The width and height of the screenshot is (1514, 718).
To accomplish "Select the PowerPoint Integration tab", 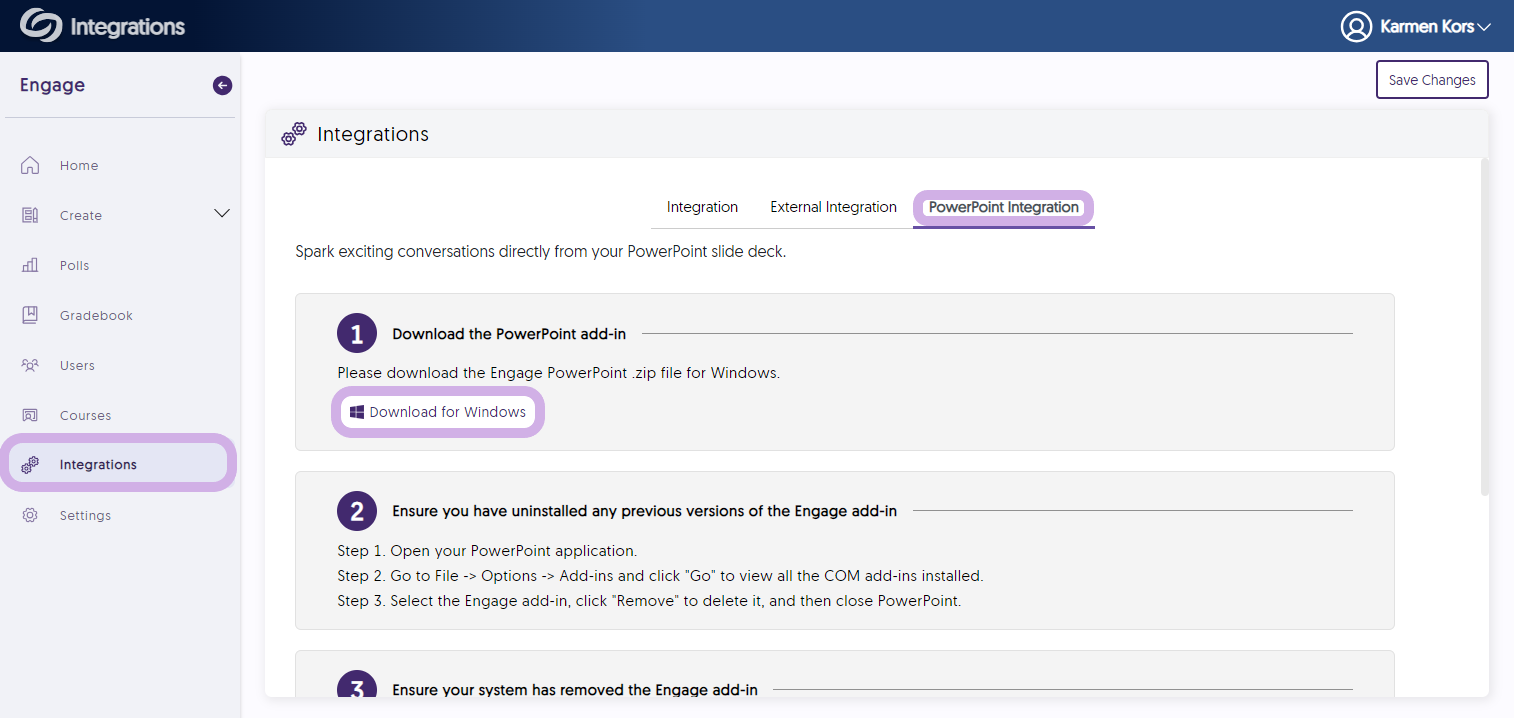I will pyautogui.click(x=1004, y=207).
